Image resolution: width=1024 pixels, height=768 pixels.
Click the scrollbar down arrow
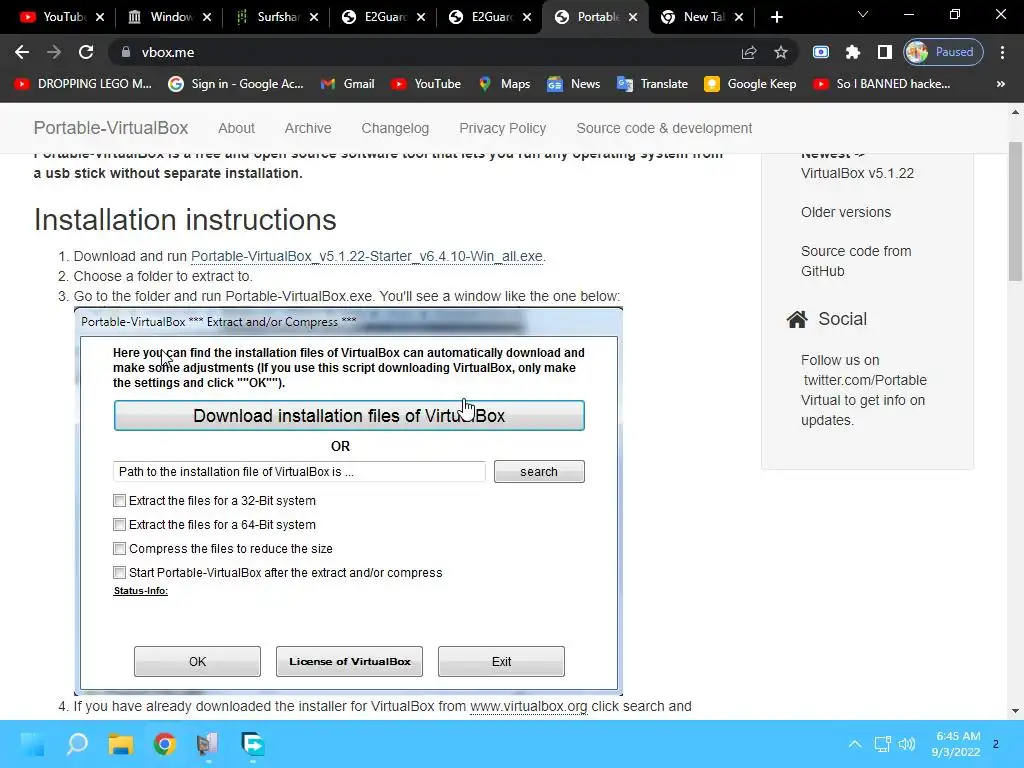tap(1015, 711)
